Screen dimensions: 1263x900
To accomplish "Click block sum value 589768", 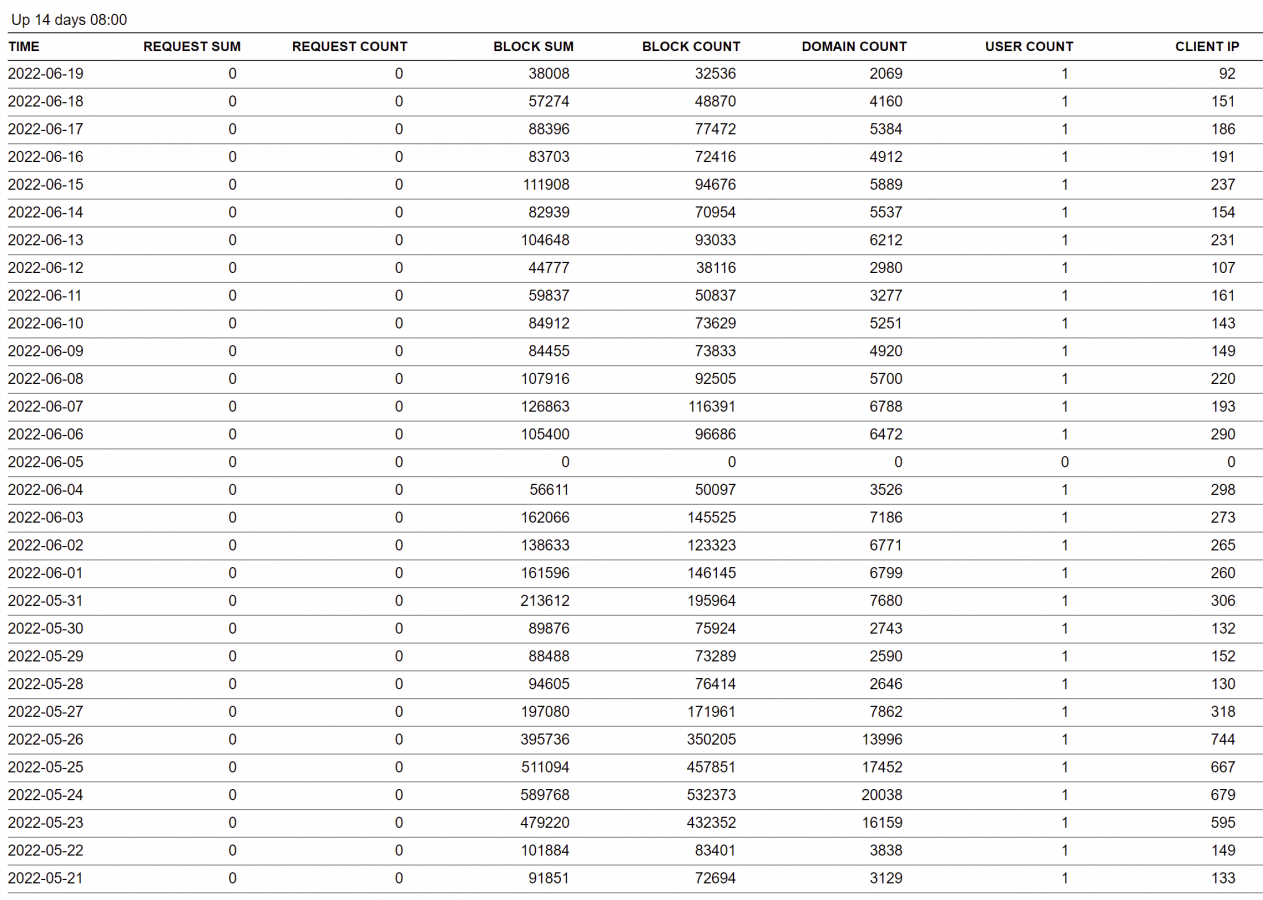I will click(x=549, y=795).
